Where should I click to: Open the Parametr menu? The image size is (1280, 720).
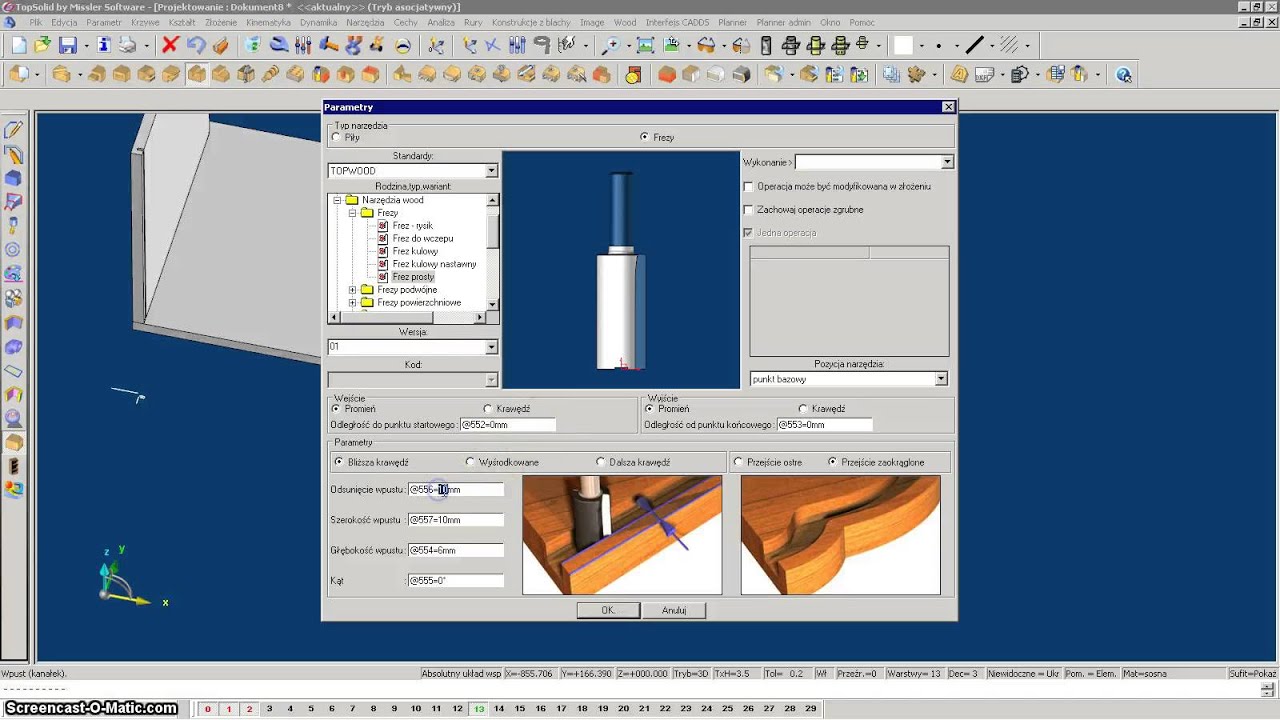click(x=104, y=22)
